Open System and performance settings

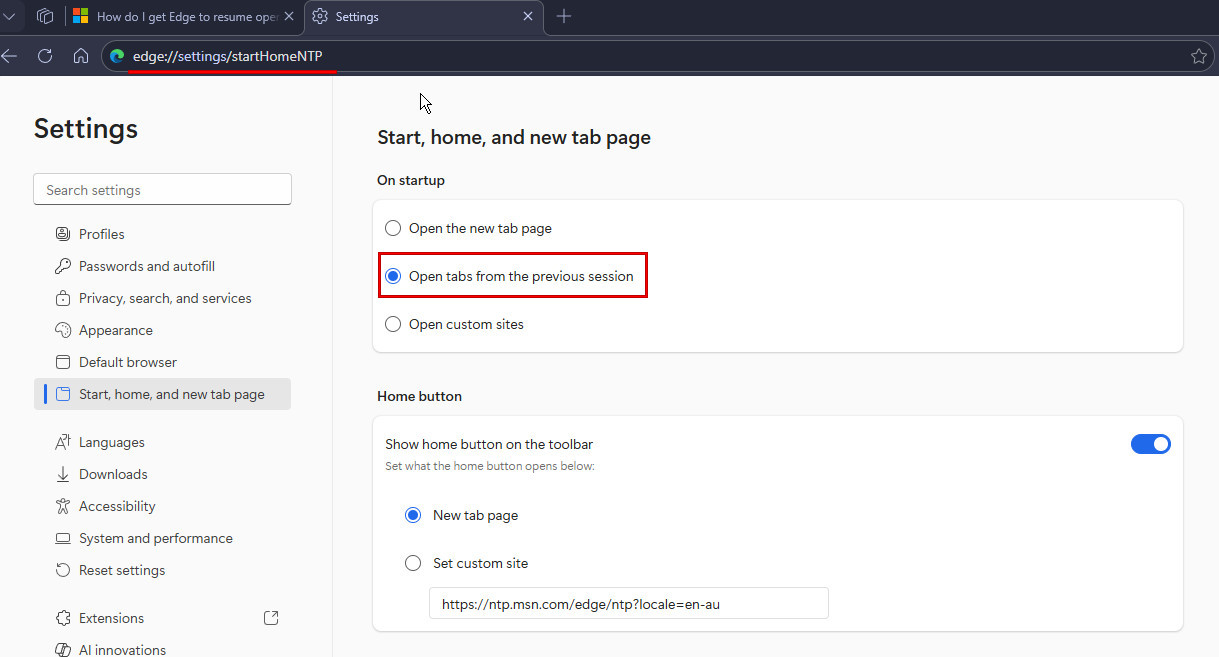click(x=154, y=537)
